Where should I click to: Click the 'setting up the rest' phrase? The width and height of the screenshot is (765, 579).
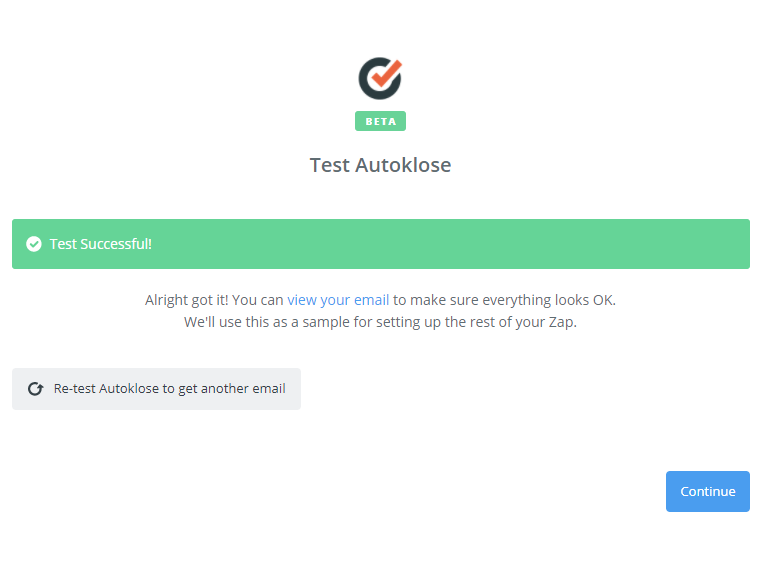[432, 322]
